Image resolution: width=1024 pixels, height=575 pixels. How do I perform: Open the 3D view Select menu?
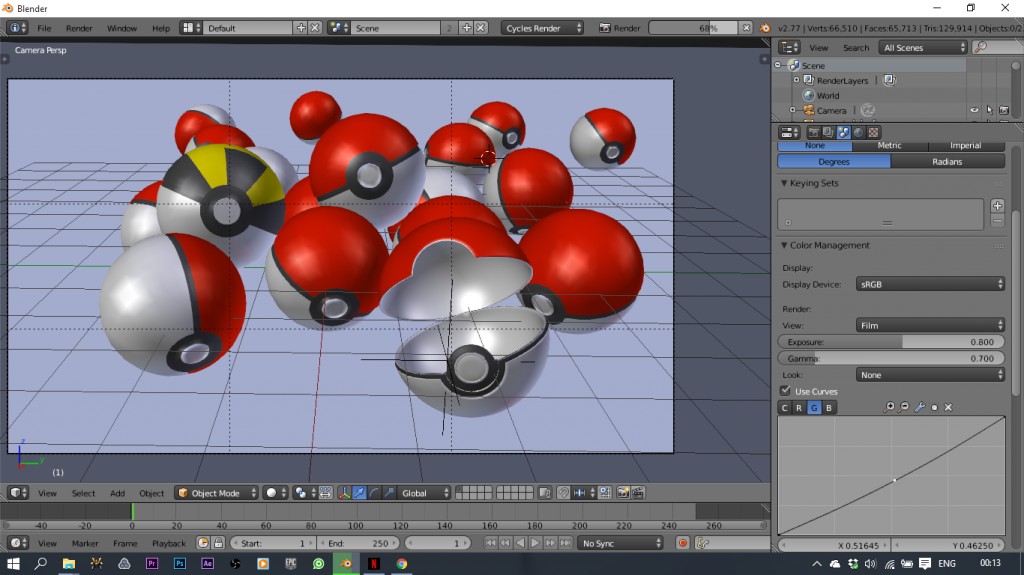click(83, 493)
